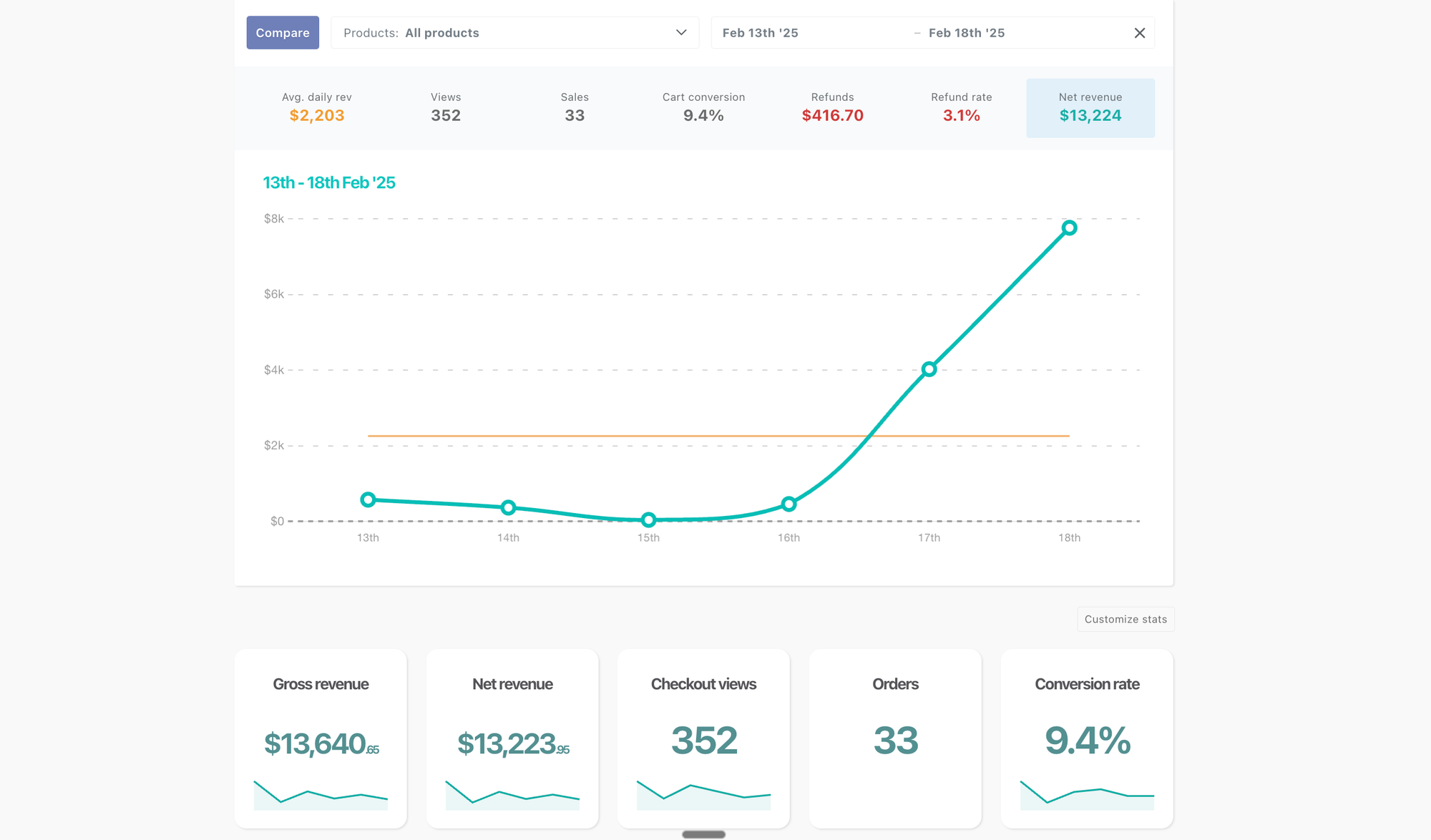Select the Sales metric tab
Viewport: 1431px width, 840px height.
pyautogui.click(x=574, y=107)
